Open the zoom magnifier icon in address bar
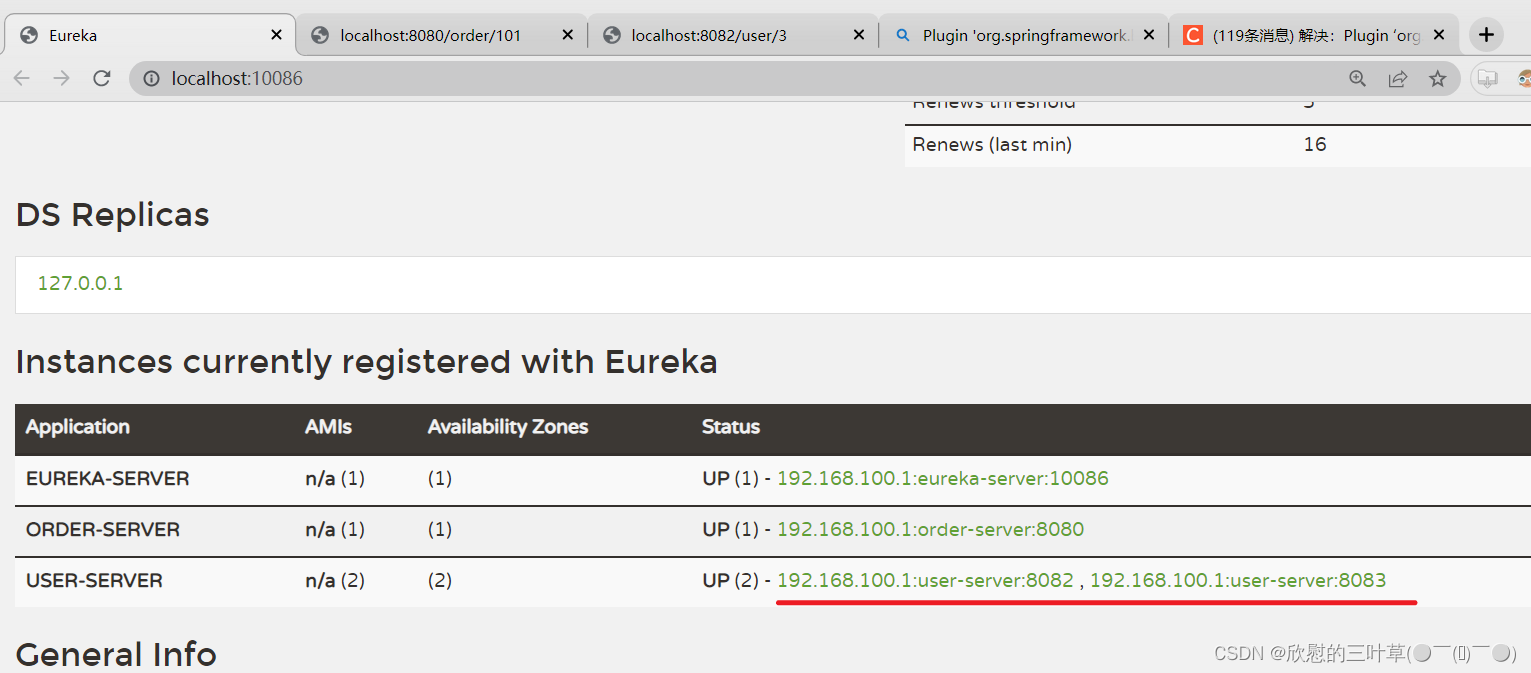 pyautogui.click(x=1357, y=78)
